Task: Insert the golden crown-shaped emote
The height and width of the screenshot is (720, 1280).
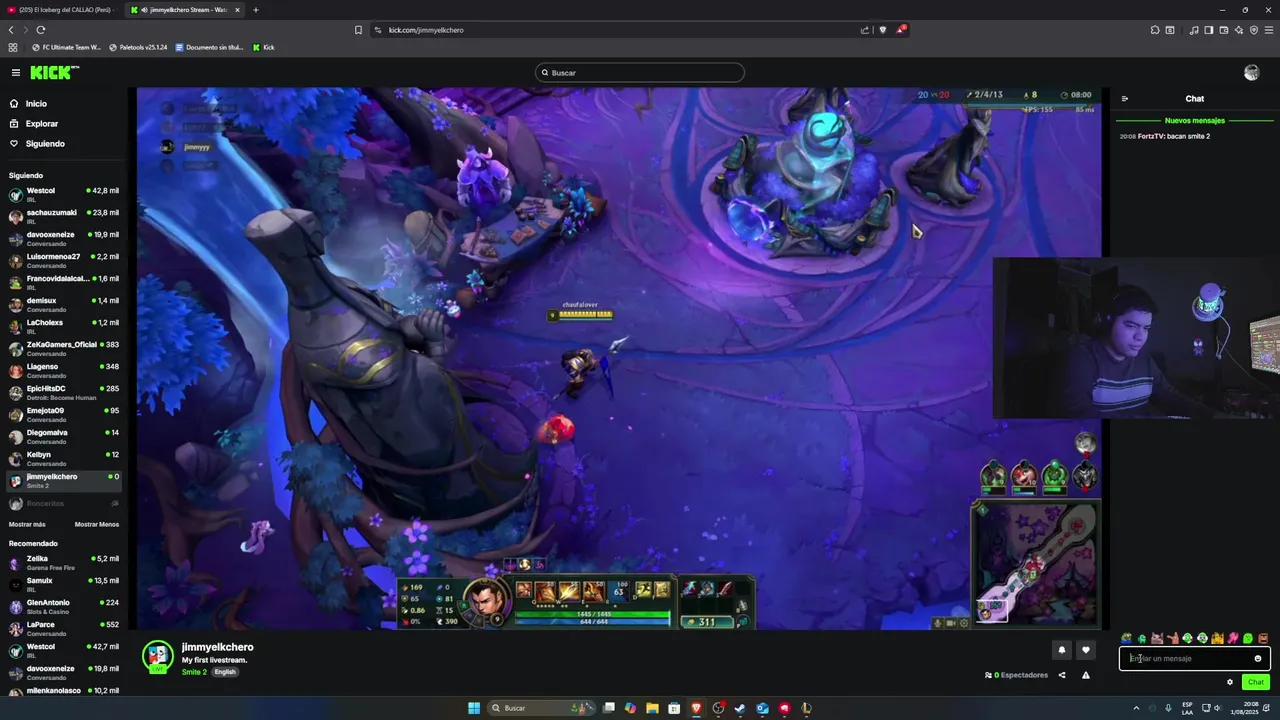Action: (x=1218, y=638)
